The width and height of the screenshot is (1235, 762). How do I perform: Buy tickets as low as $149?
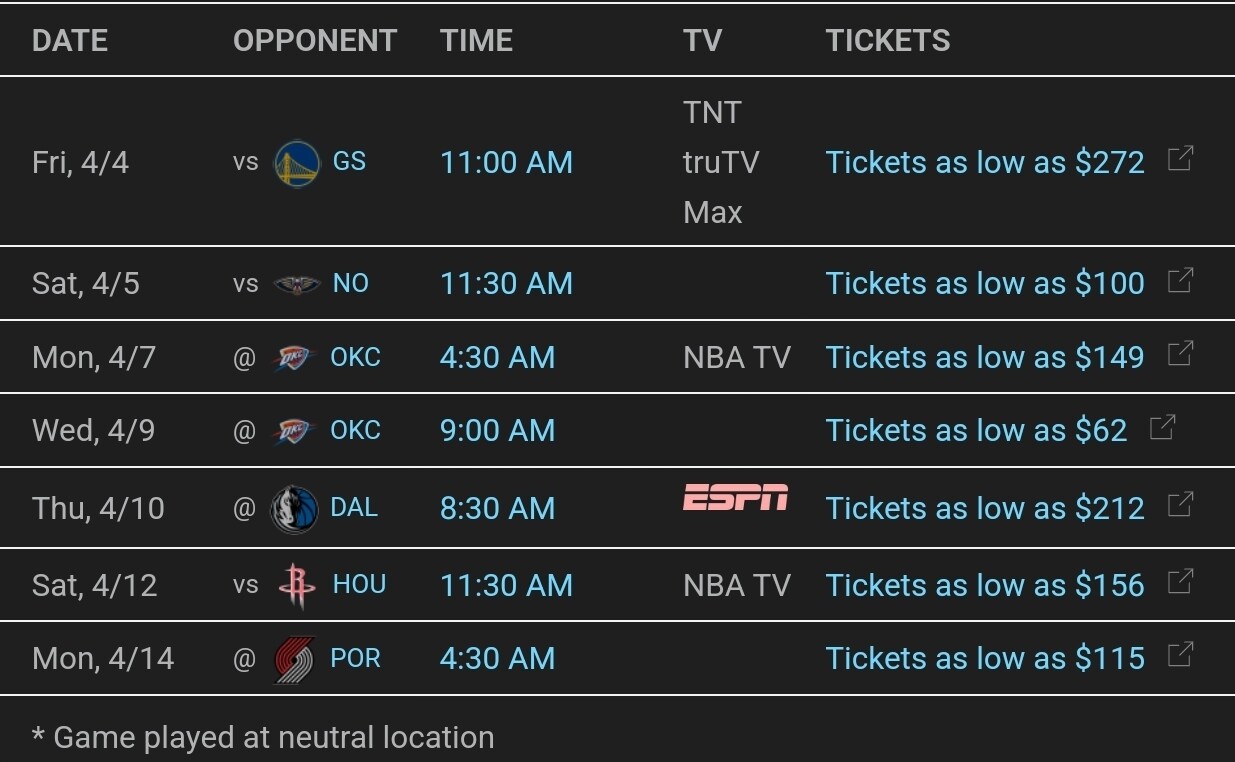coord(984,358)
